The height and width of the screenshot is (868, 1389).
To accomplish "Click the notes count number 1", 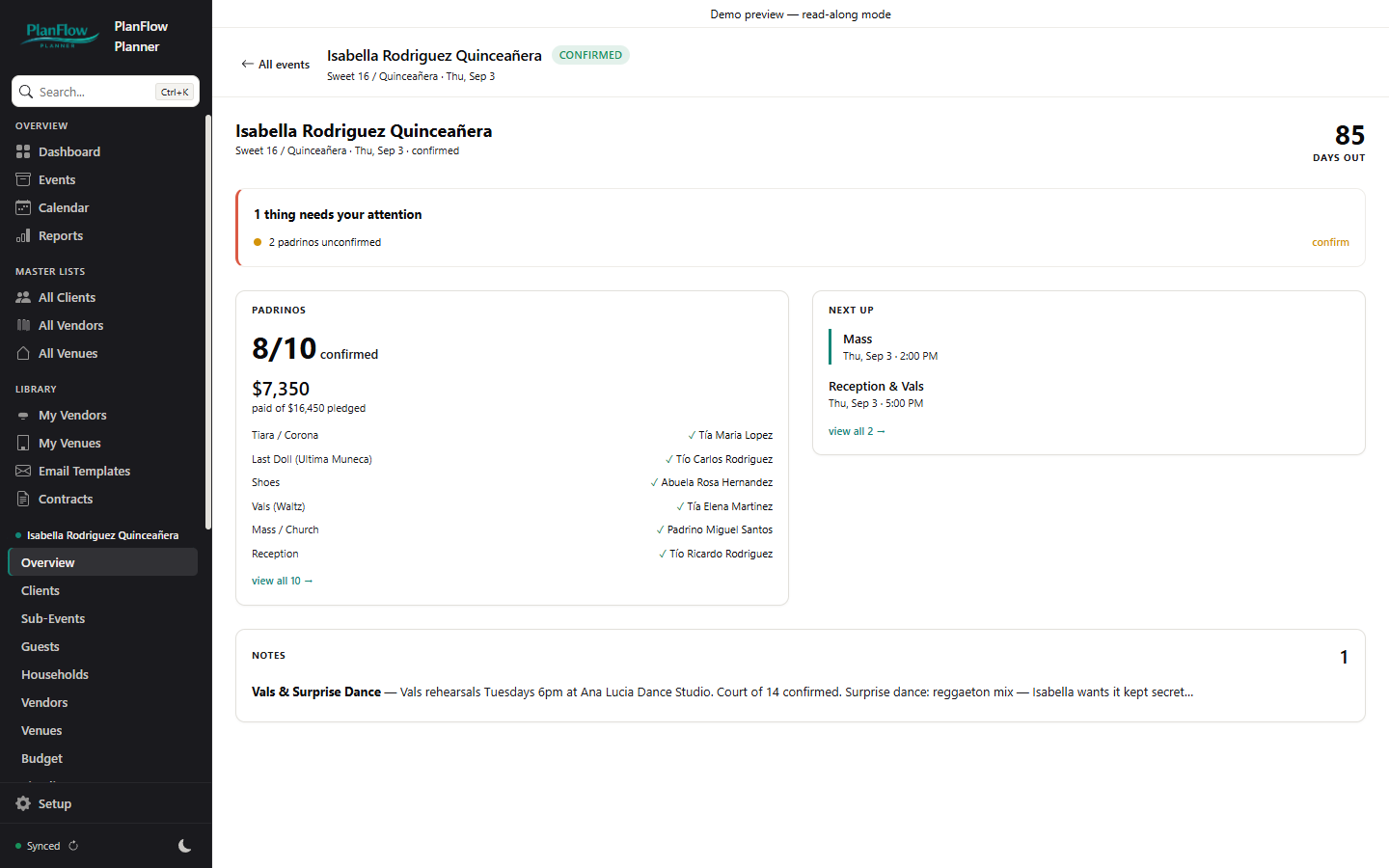I will (x=1344, y=657).
